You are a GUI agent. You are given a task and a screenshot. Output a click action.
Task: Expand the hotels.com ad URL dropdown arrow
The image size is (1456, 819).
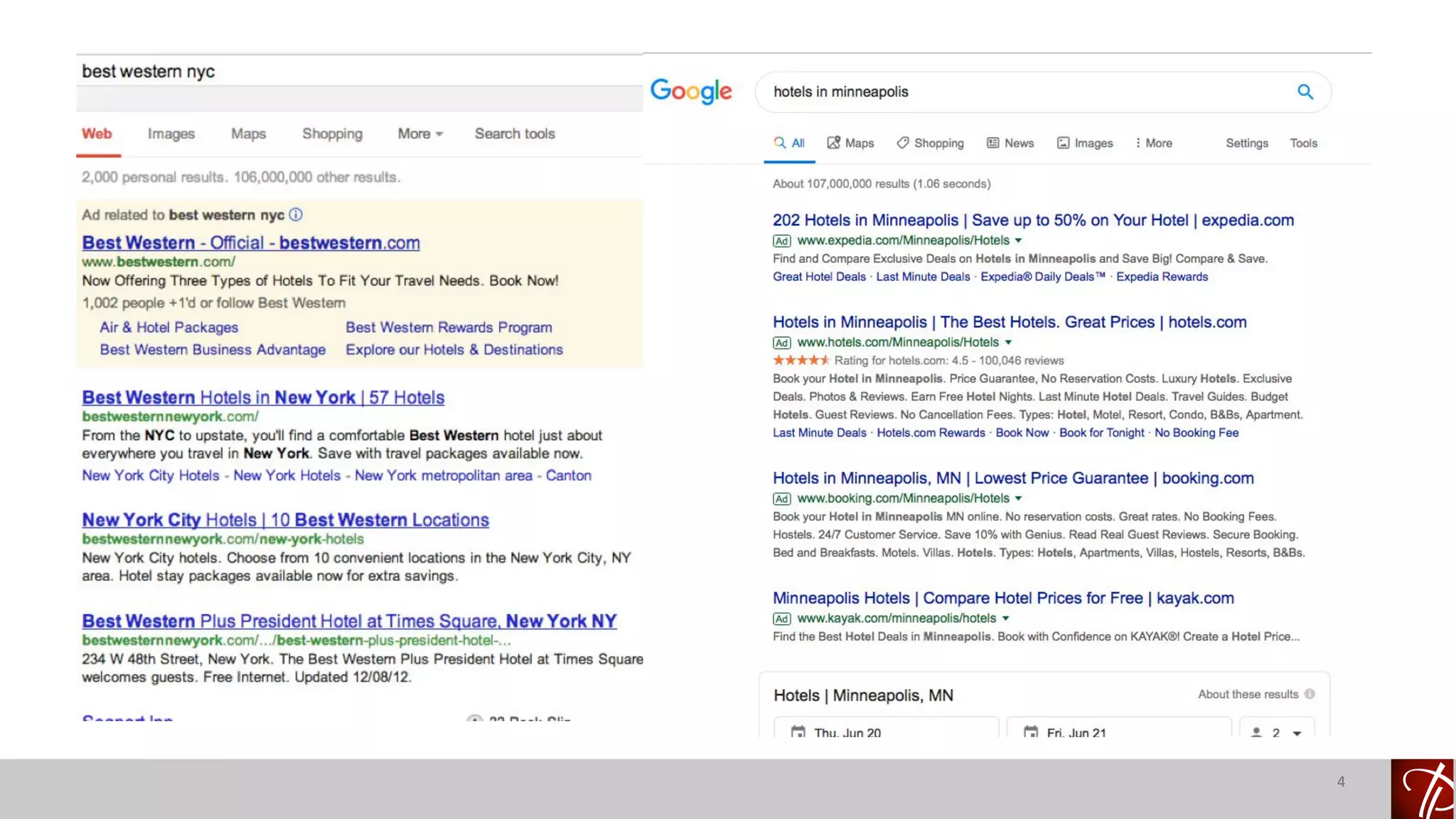pyautogui.click(x=1008, y=342)
